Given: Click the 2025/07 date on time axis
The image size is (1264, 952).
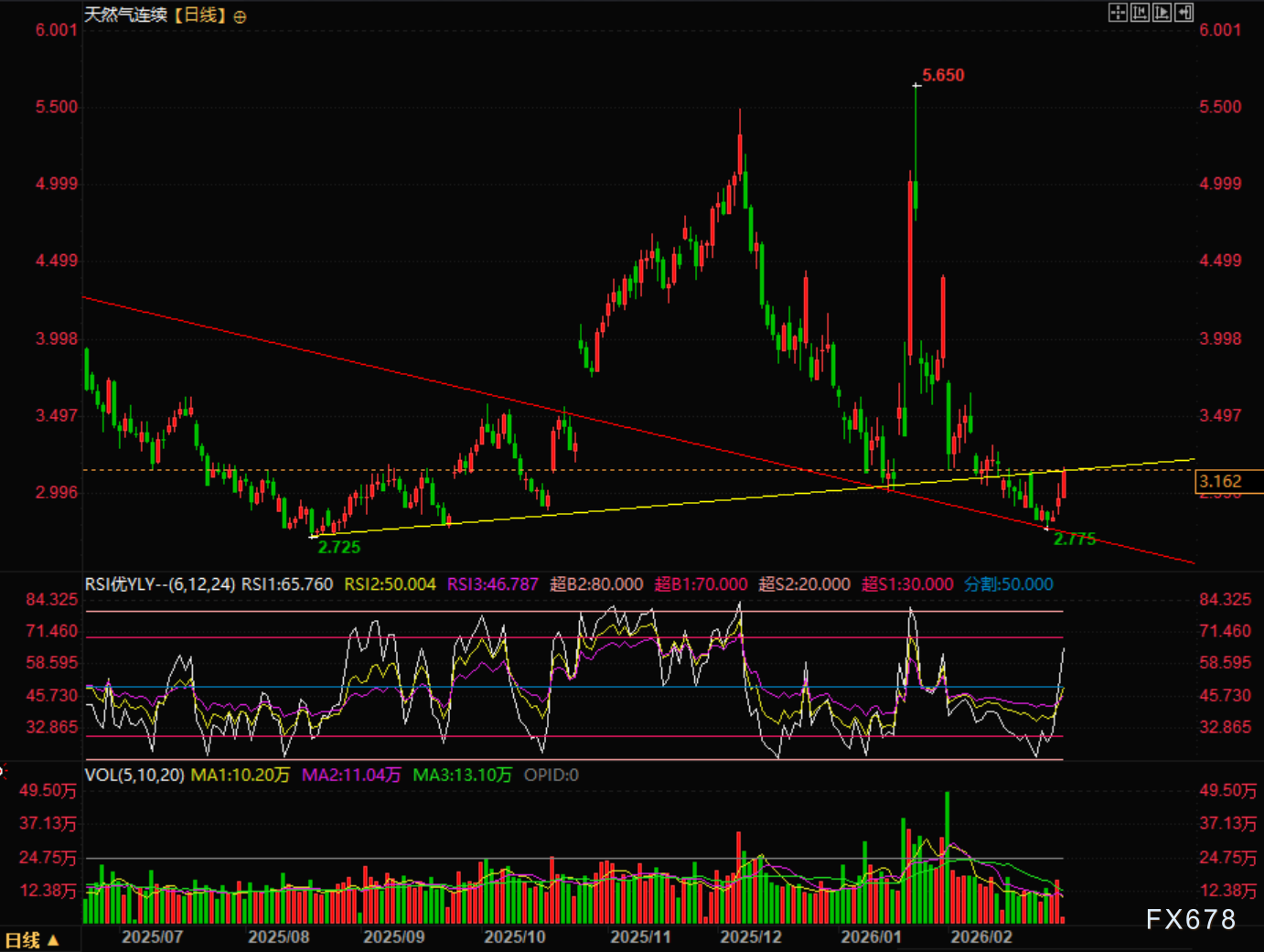Looking at the screenshot, I should pos(152,936).
